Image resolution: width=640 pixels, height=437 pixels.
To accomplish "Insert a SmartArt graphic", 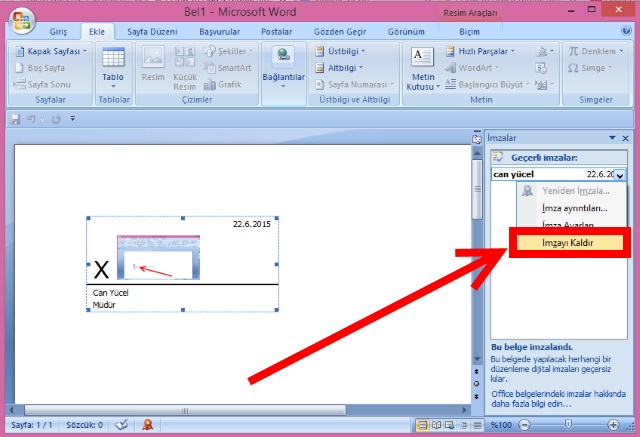I will tap(228, 68).
